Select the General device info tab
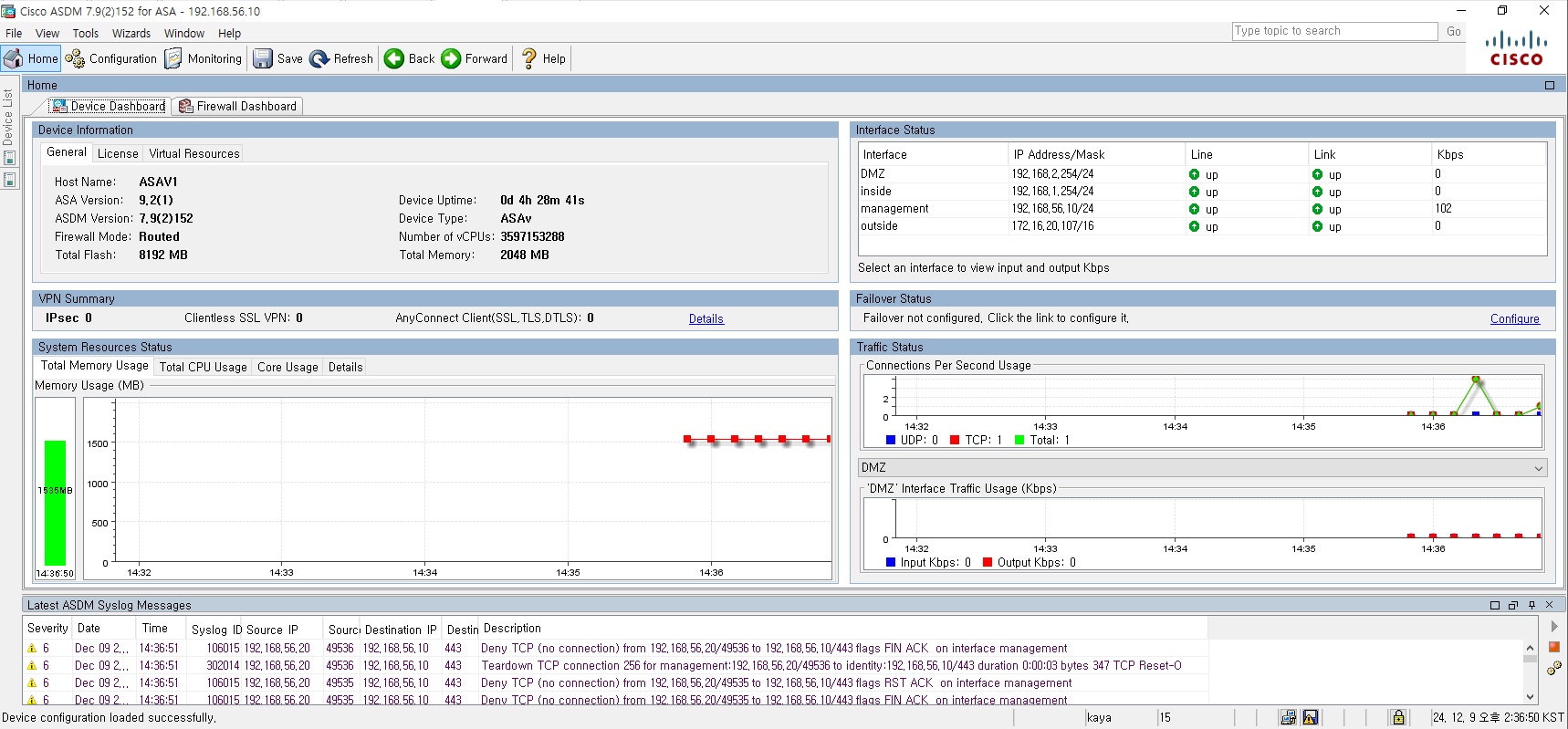Screen dimensions: 1568x729 (x=67, y=152)
